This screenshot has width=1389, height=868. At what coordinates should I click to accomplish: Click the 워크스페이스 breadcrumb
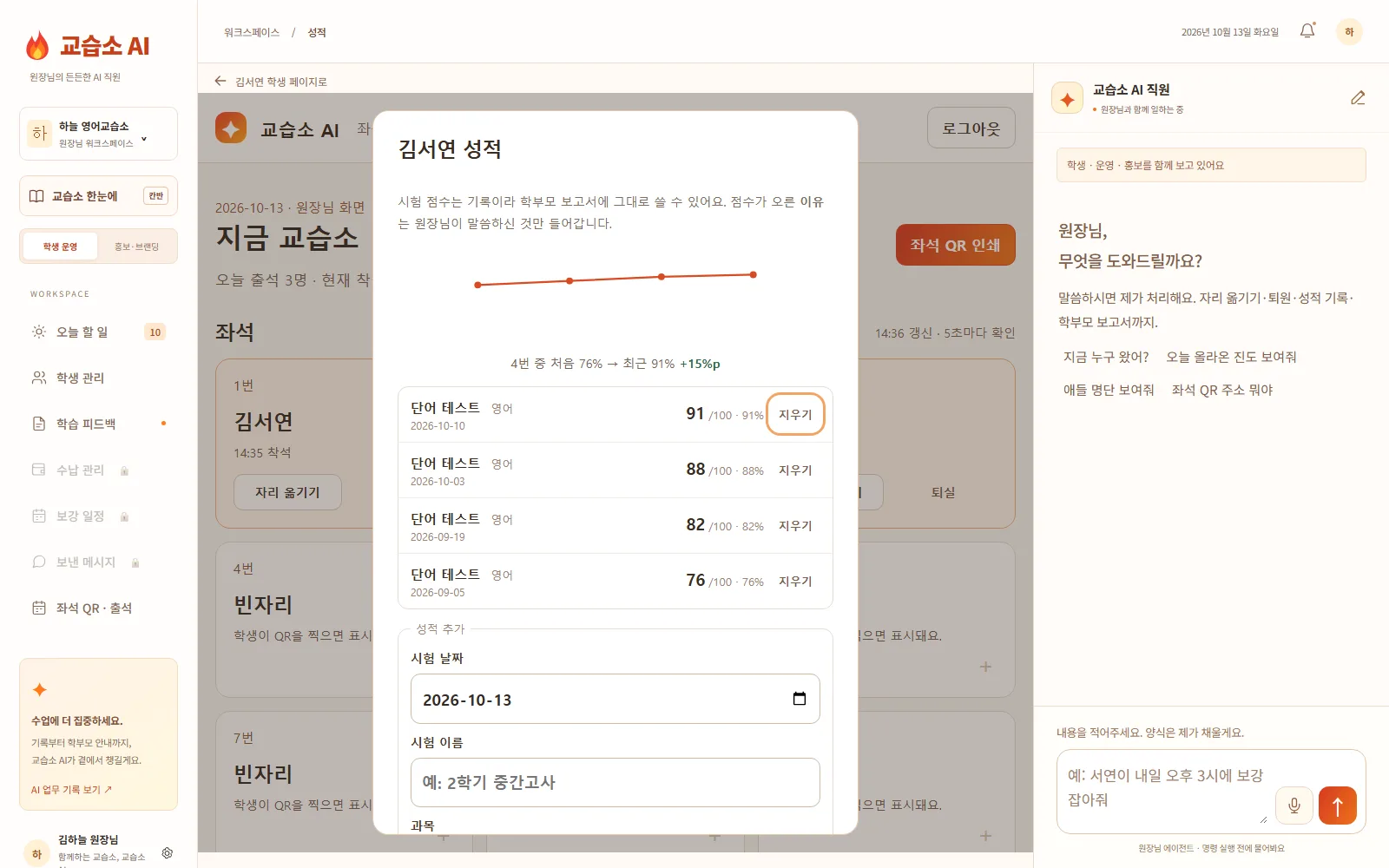(x=251, y=32)
